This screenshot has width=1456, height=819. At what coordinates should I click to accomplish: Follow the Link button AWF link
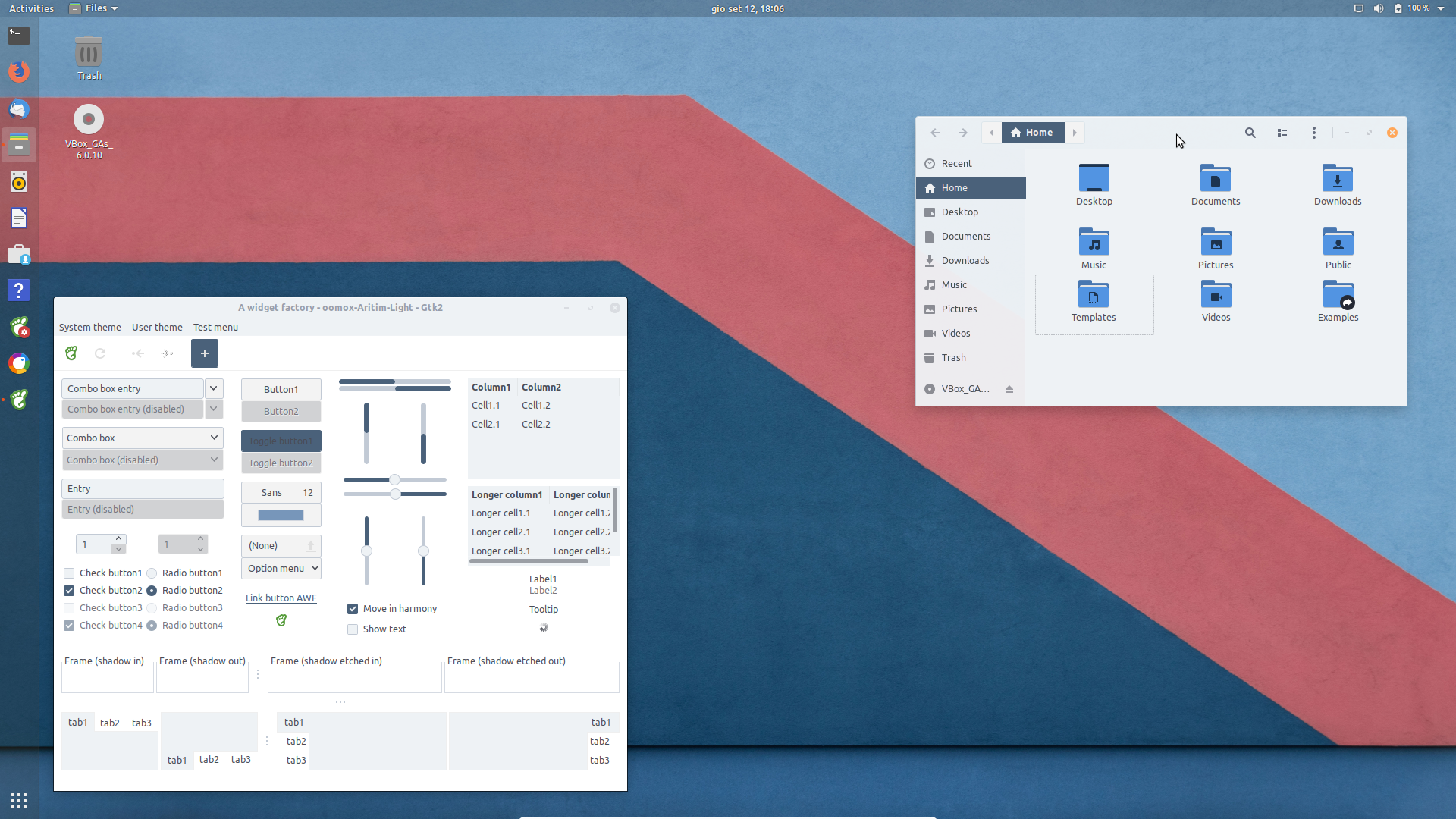[x=281, y=598]
